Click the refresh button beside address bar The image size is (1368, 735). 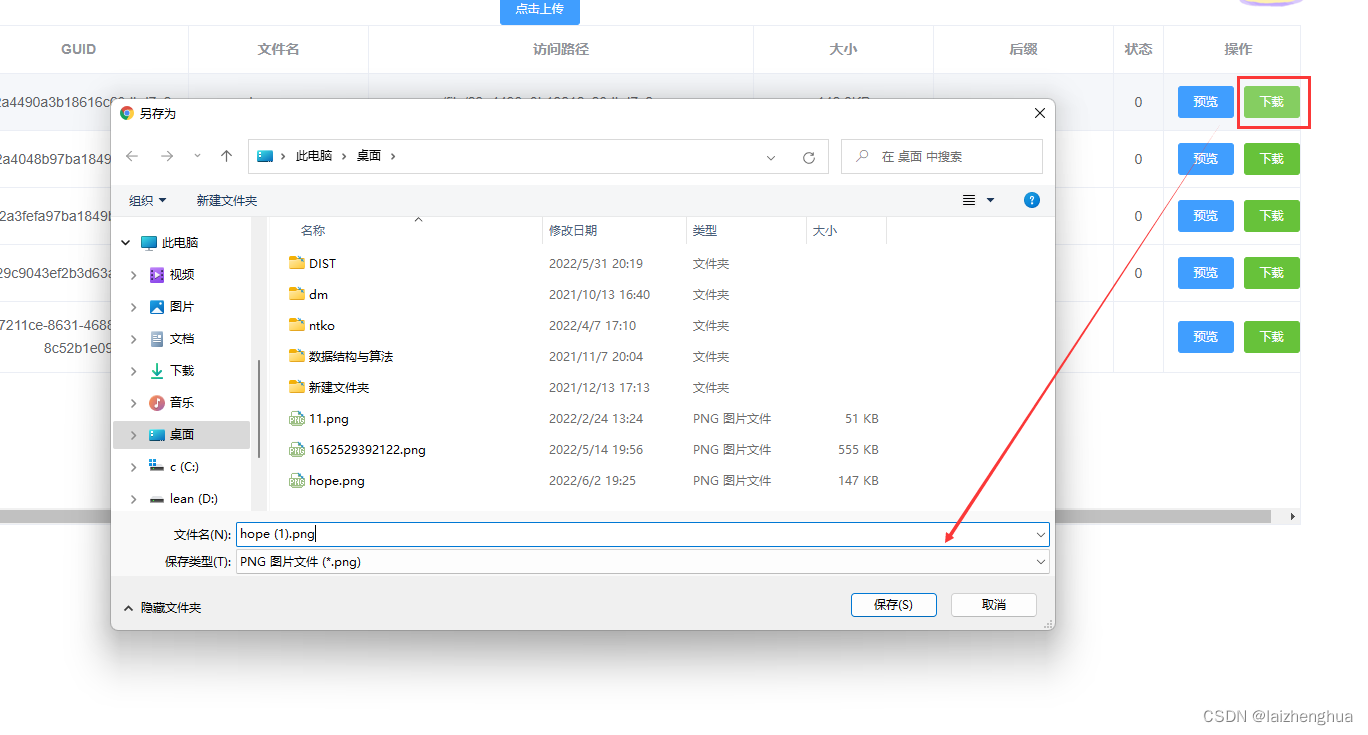tap(809, 157)
